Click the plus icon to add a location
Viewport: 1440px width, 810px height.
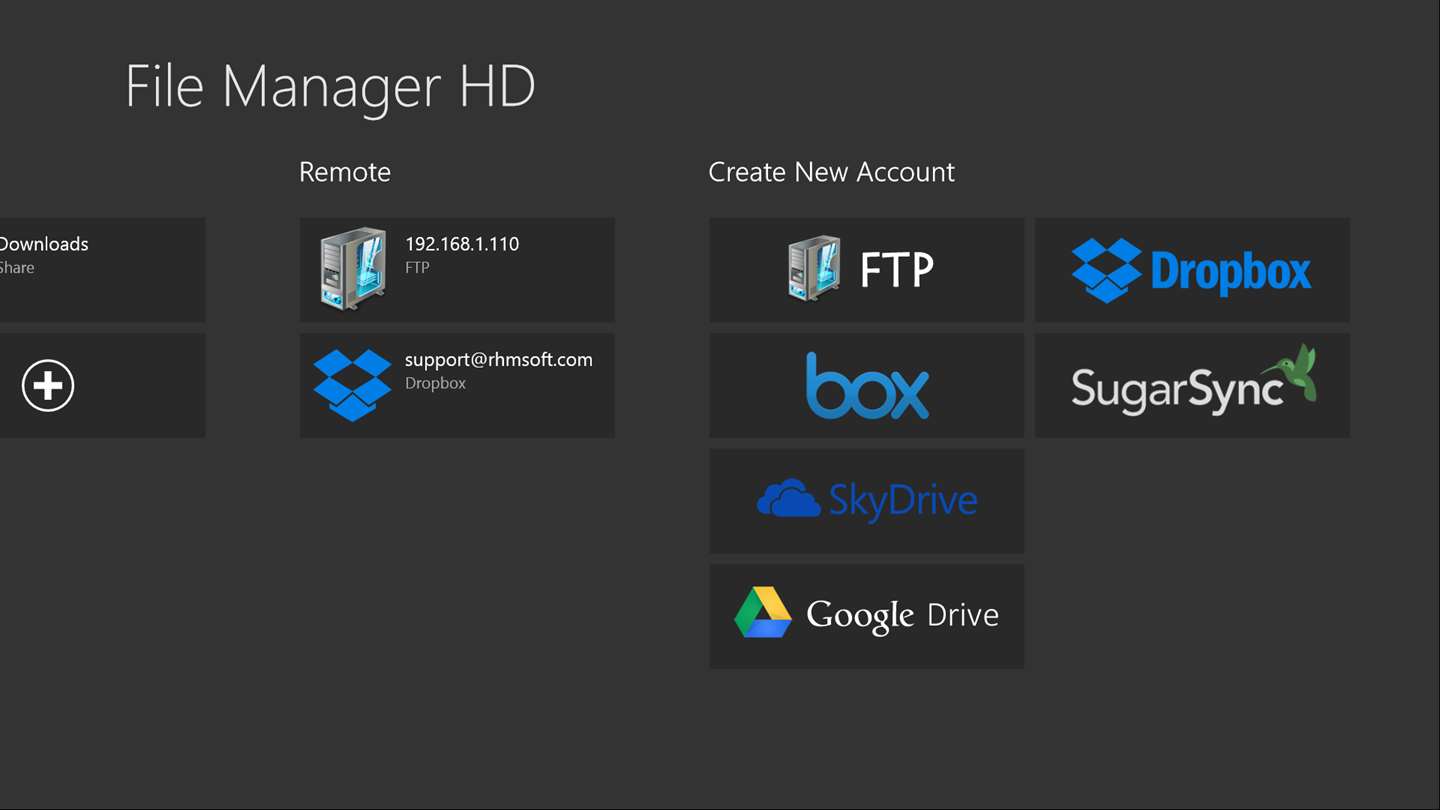coord(48,385)
